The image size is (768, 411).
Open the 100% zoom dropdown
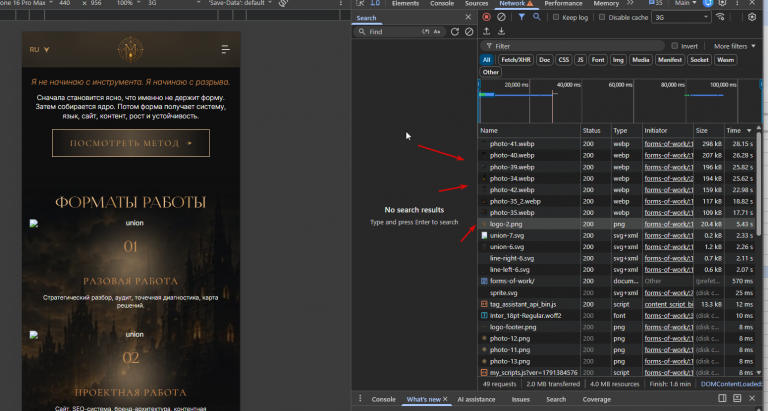129,3
